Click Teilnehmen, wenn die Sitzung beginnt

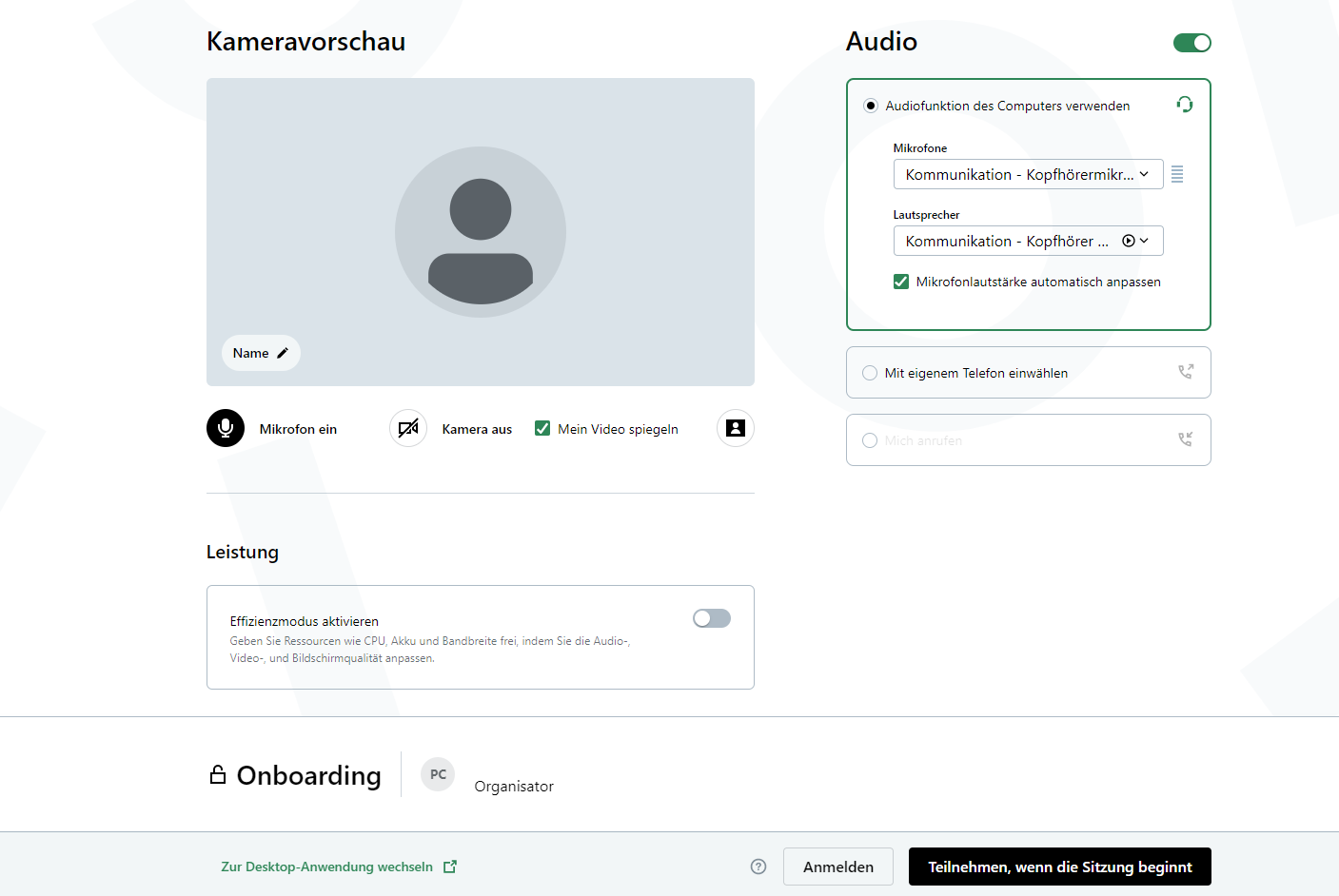click(x=1059, y=867)
